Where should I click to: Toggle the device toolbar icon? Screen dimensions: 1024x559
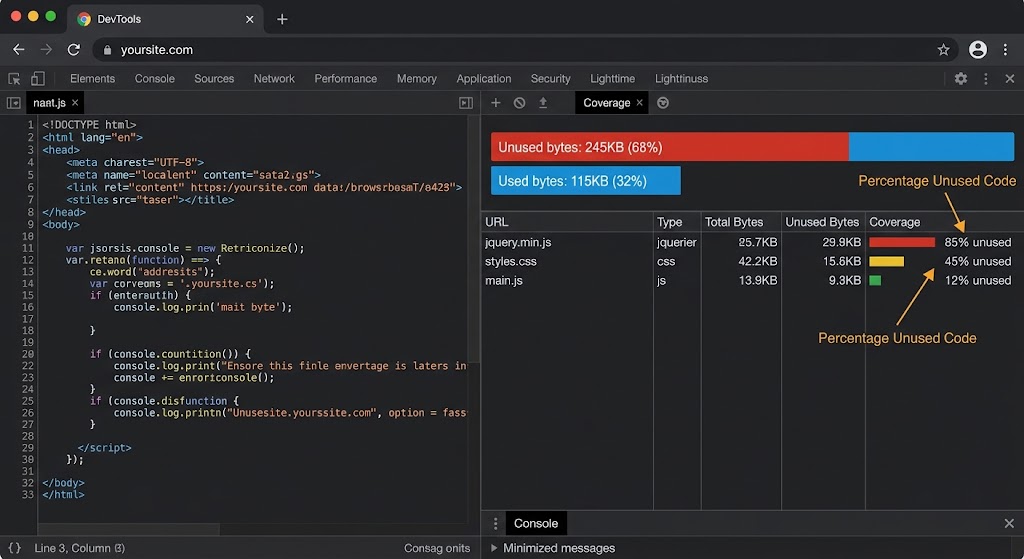click(38, 78)
